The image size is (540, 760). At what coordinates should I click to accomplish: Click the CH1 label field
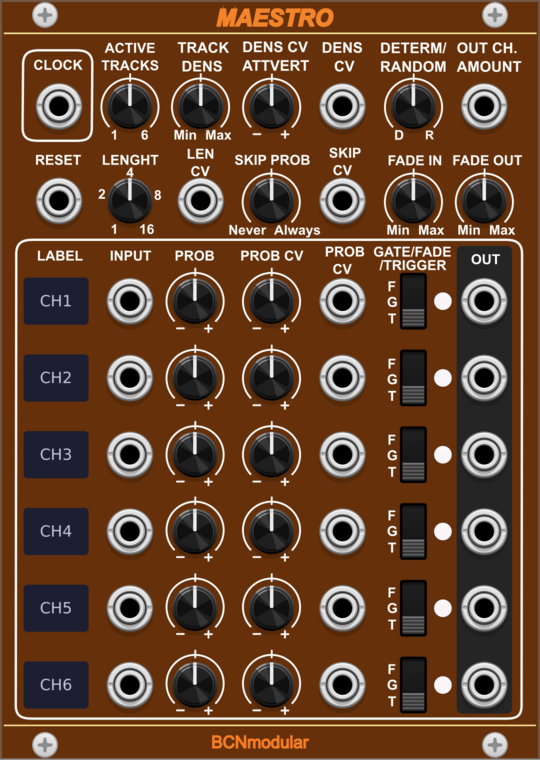[56, 301]
